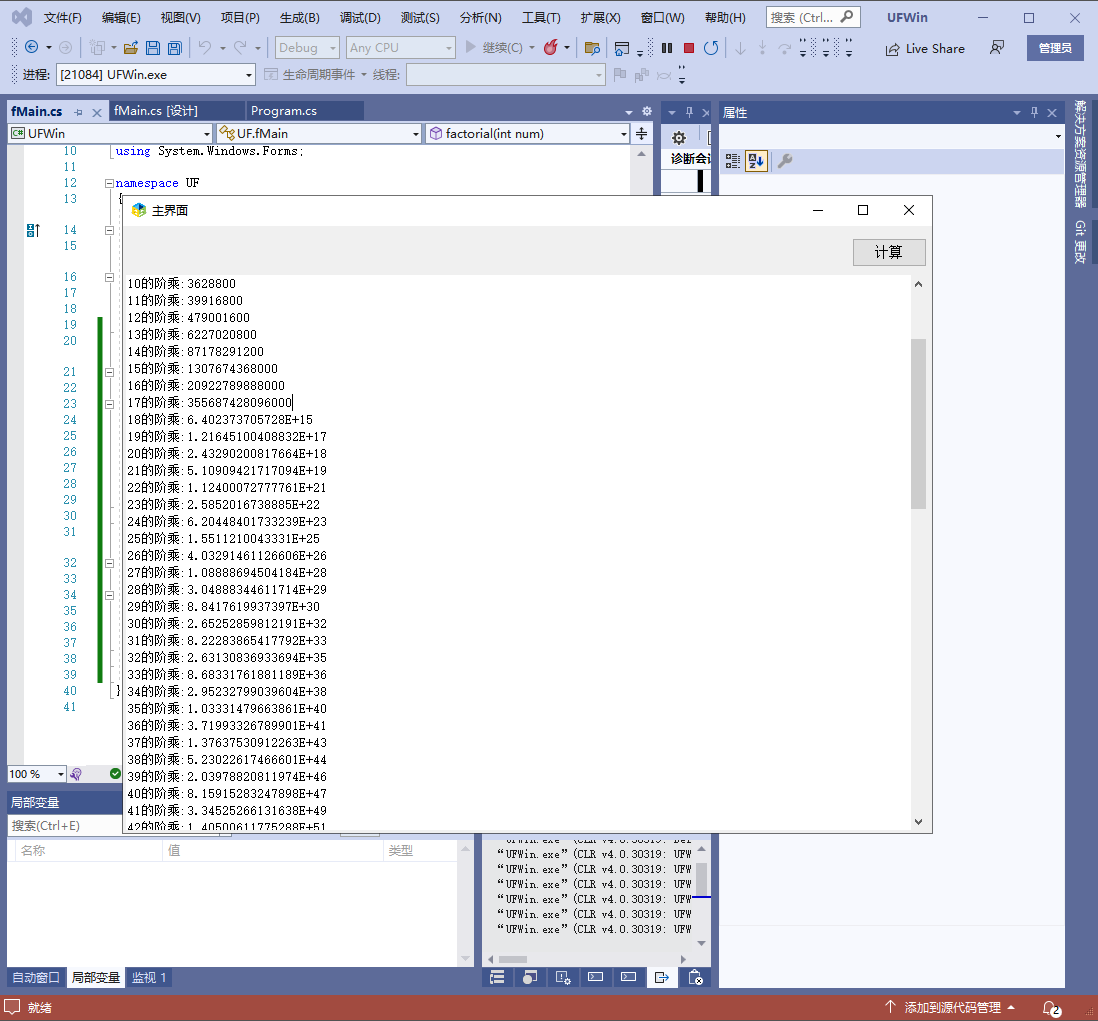Click the Hot Reload flame icon
This screenshot has width=1098, height=1021.
click(x=551, y=47)
